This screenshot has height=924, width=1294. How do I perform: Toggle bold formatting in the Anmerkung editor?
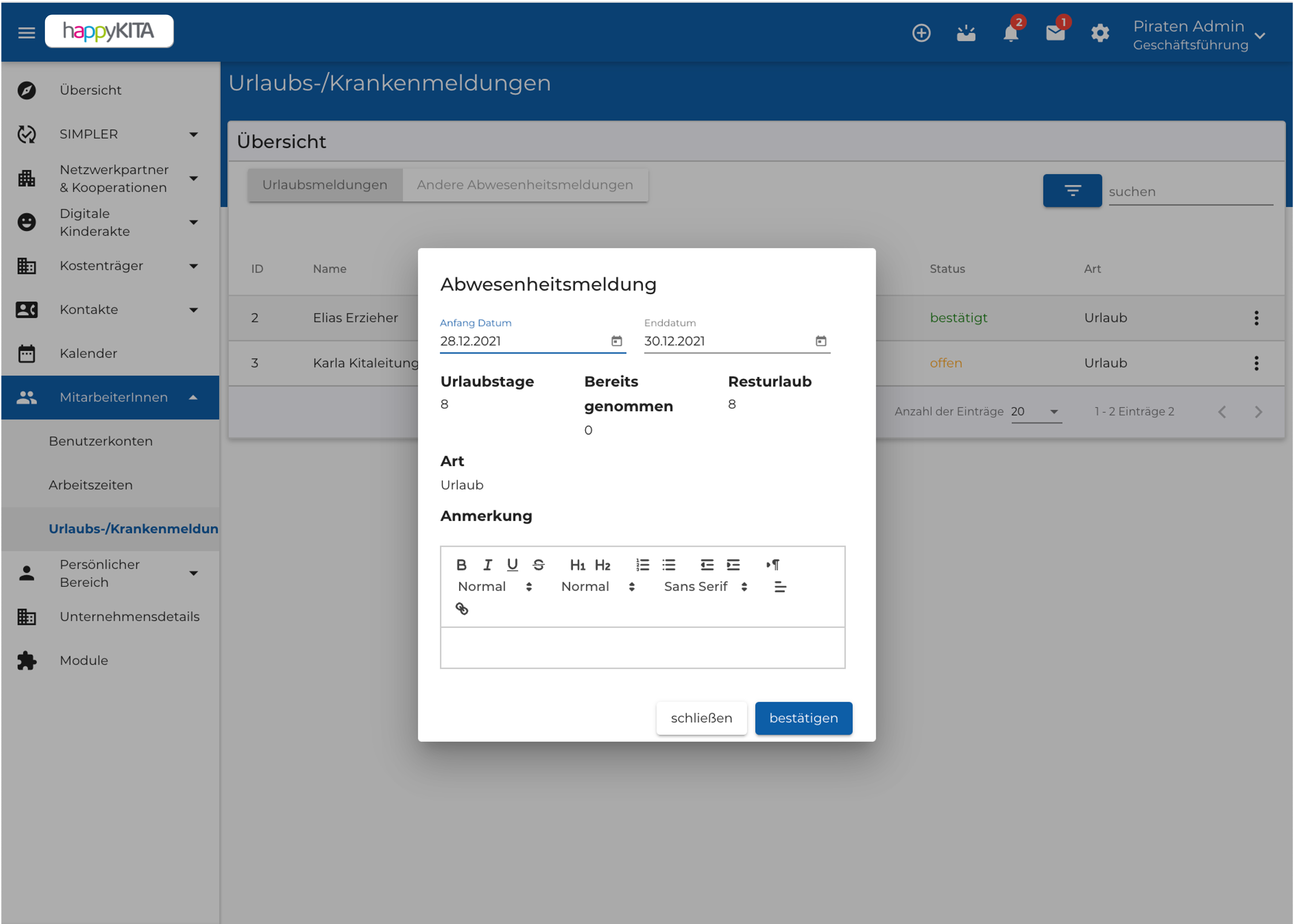(x=461, y=564)
